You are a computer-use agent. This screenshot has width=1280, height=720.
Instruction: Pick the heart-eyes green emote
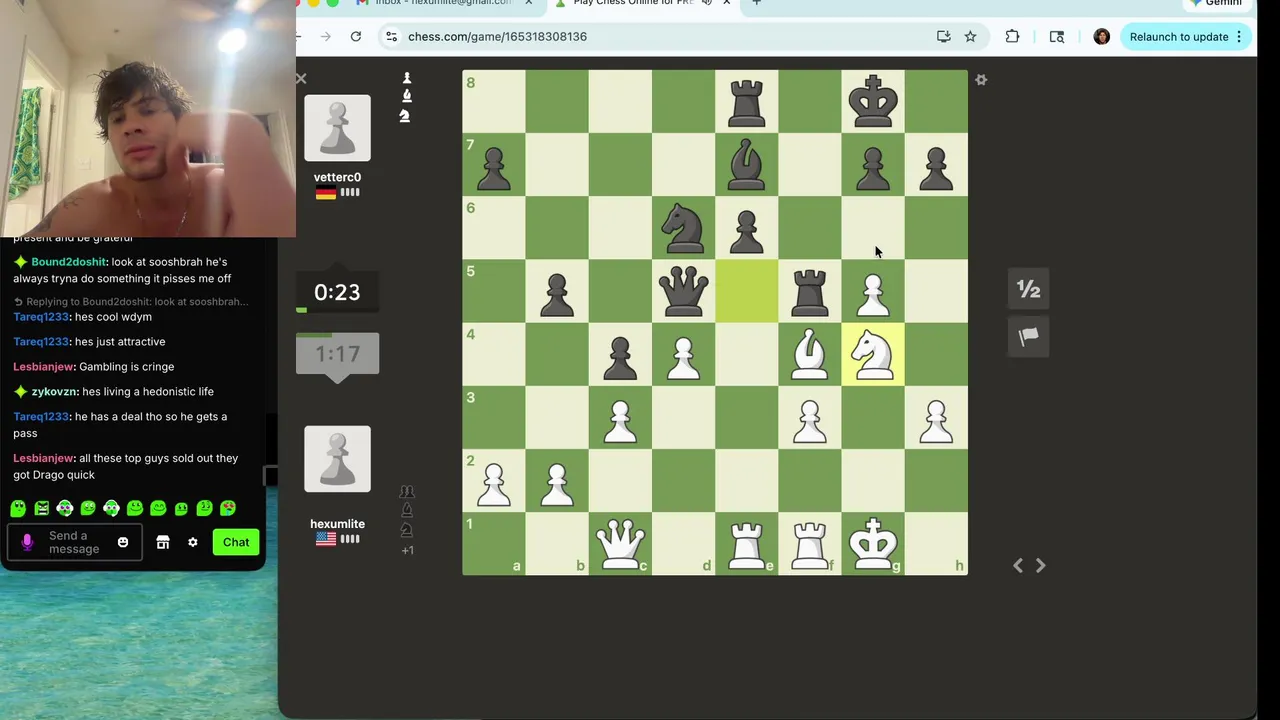tap(228, 508)
